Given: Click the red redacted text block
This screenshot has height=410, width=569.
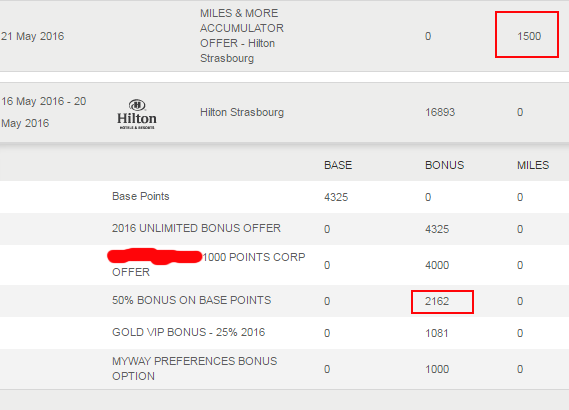Looking at the screenshot, I should coord(155,257).
